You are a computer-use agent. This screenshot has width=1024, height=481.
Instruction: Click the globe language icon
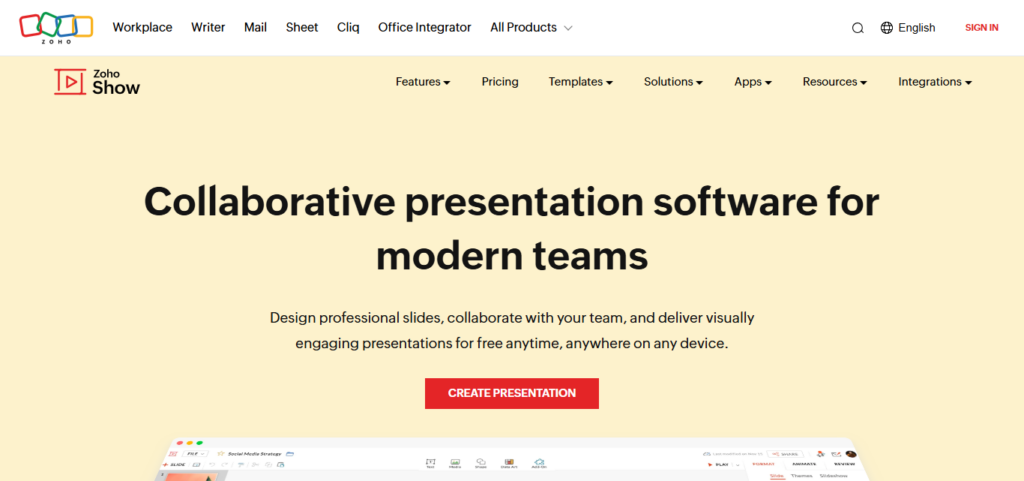coord(886,28)
